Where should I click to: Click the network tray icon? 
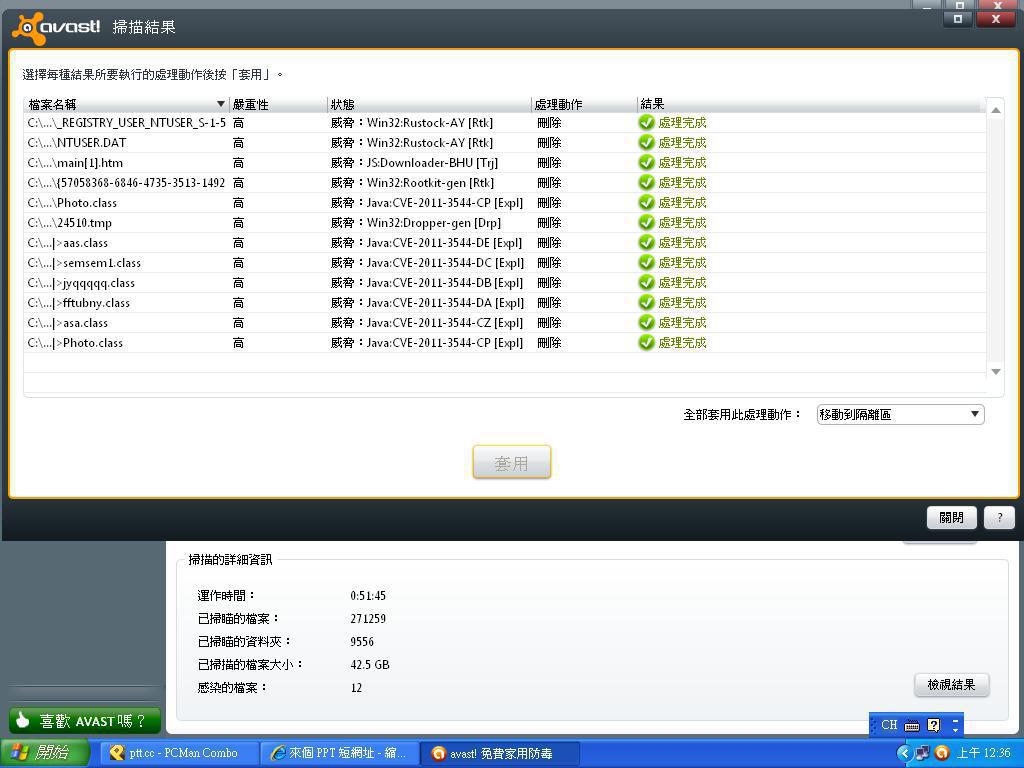(922, 754)
